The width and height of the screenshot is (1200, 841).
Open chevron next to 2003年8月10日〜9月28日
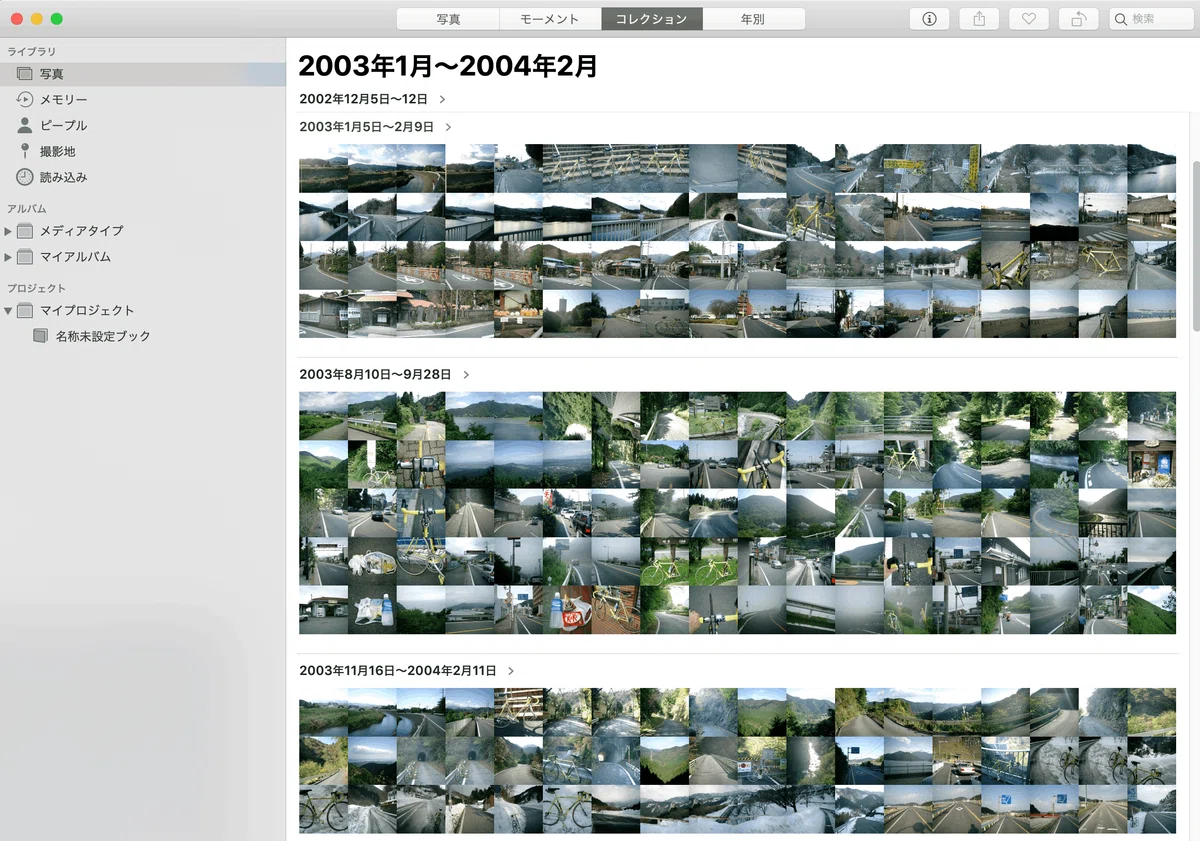pos(466,375)
